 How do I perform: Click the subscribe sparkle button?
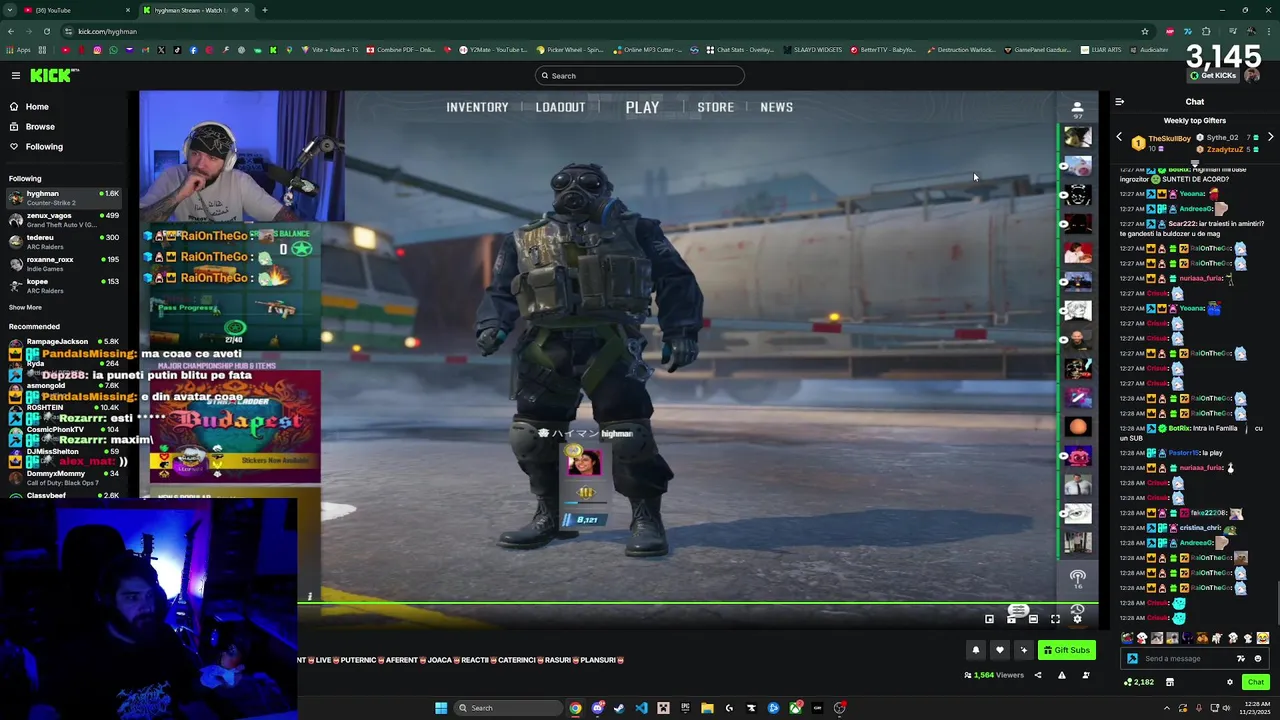1023,650
